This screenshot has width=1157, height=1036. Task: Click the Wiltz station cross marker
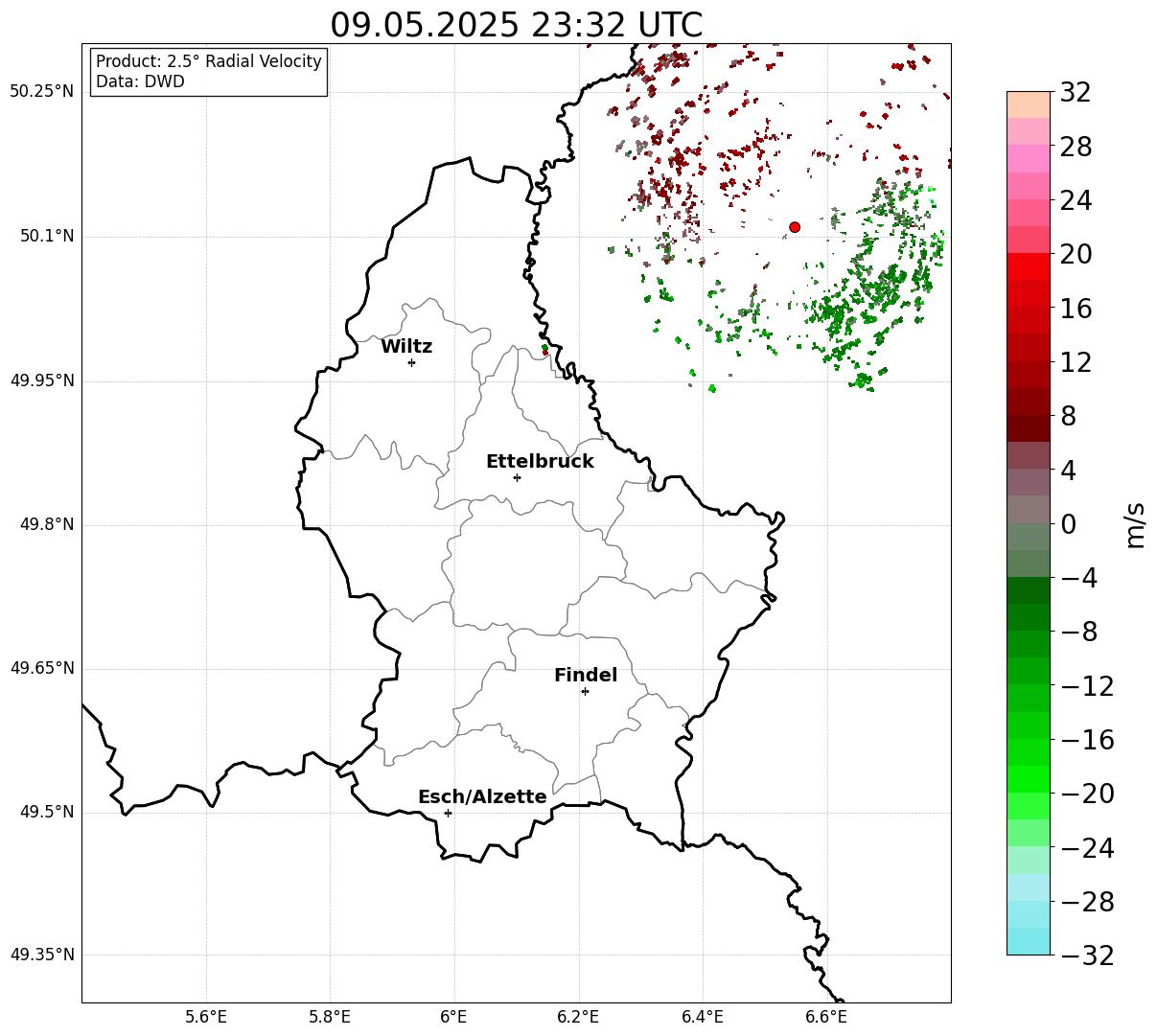pos(411,362)
